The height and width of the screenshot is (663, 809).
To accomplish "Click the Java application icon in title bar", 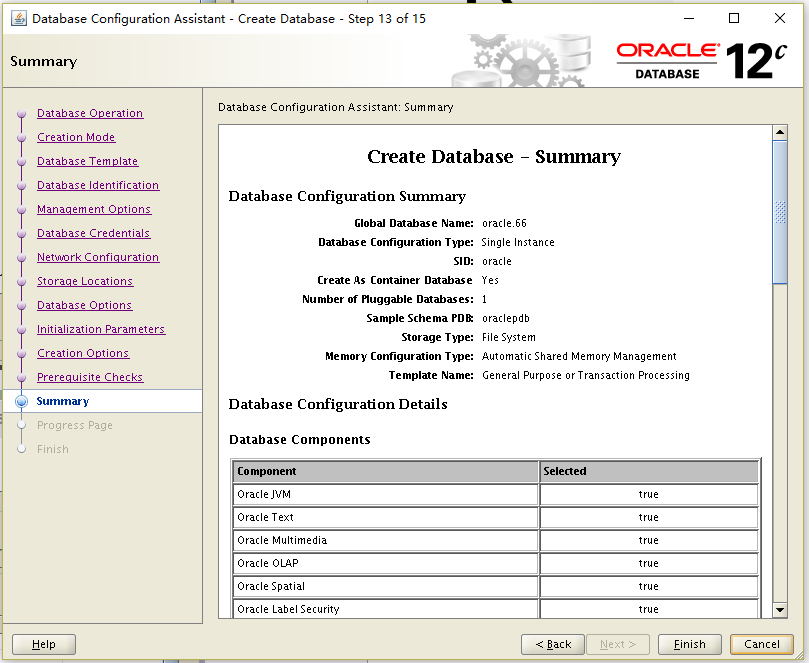I will click(x=19, y=19).
